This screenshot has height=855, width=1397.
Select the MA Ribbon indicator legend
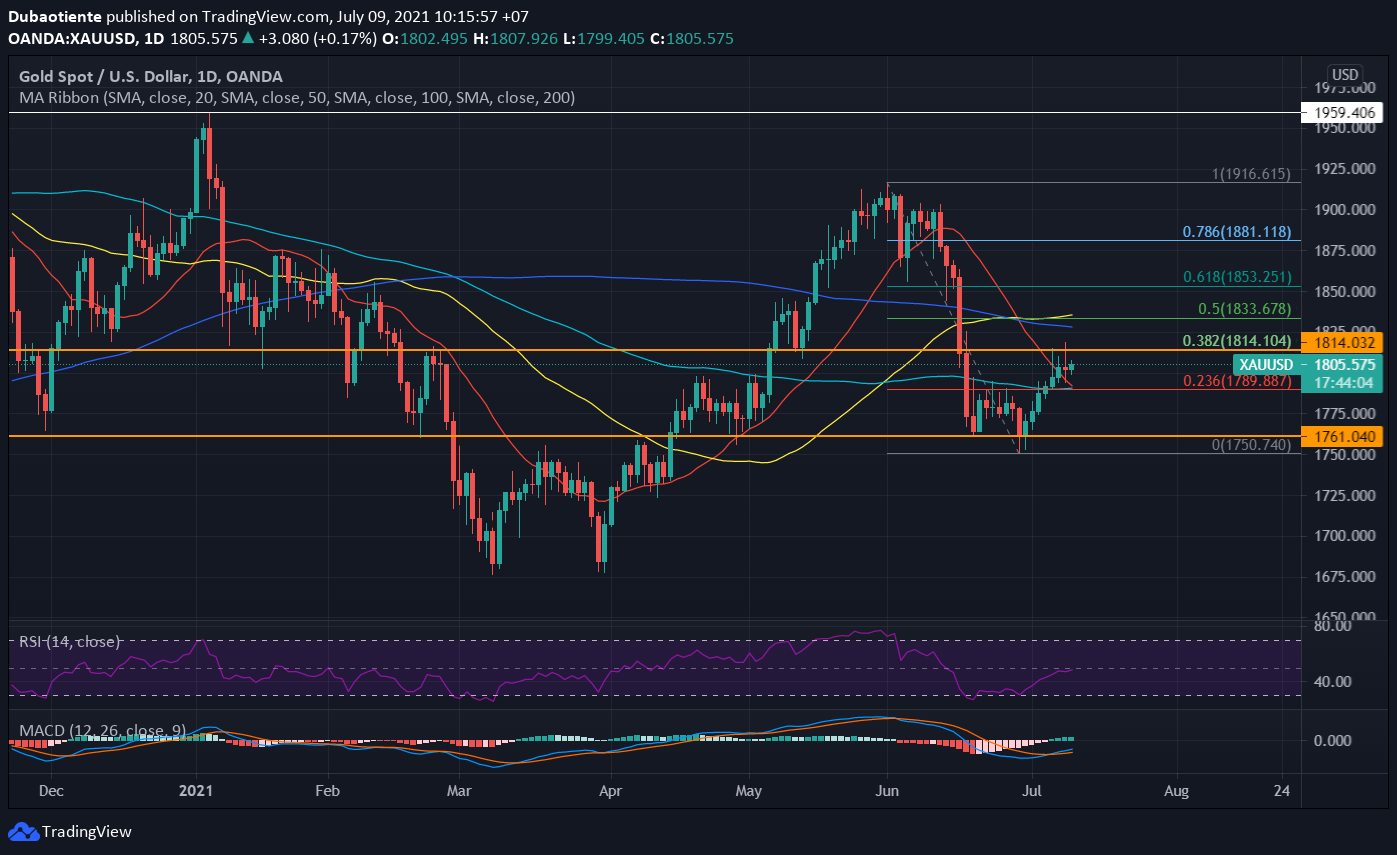(x=298, y=98)
